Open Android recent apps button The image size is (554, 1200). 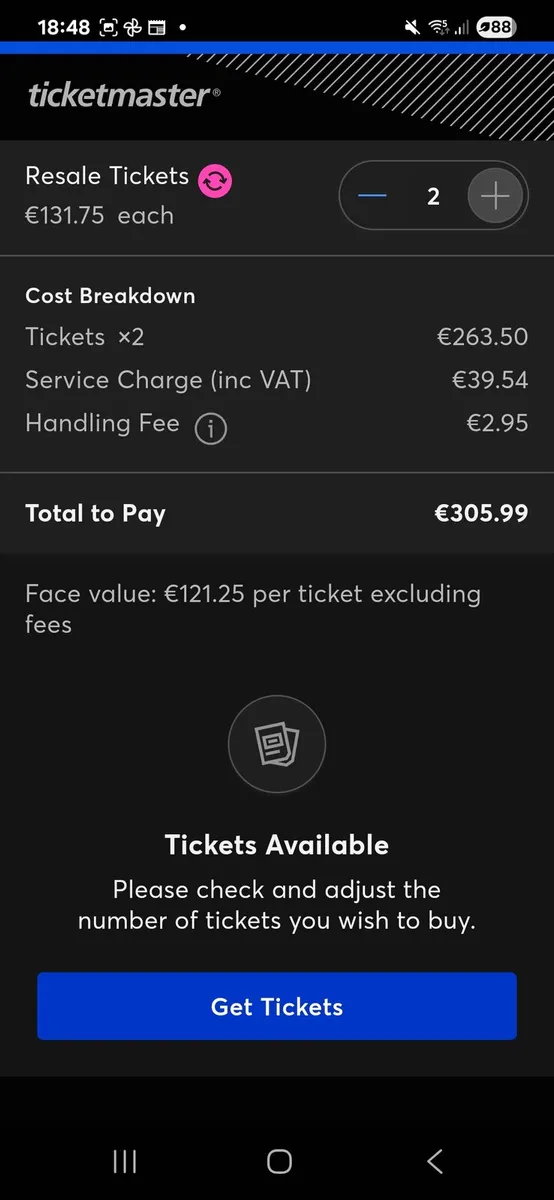pyautogui.click(x=125, y=1161)
